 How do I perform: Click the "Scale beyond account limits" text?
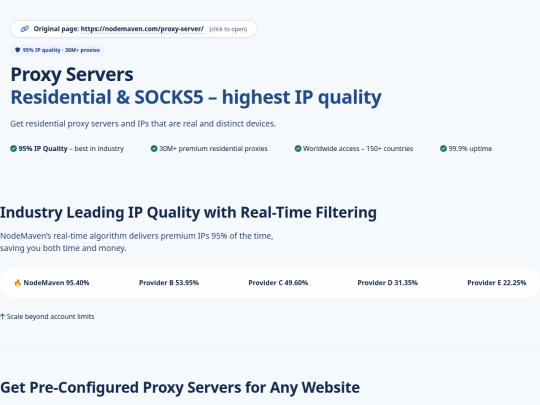50,316
